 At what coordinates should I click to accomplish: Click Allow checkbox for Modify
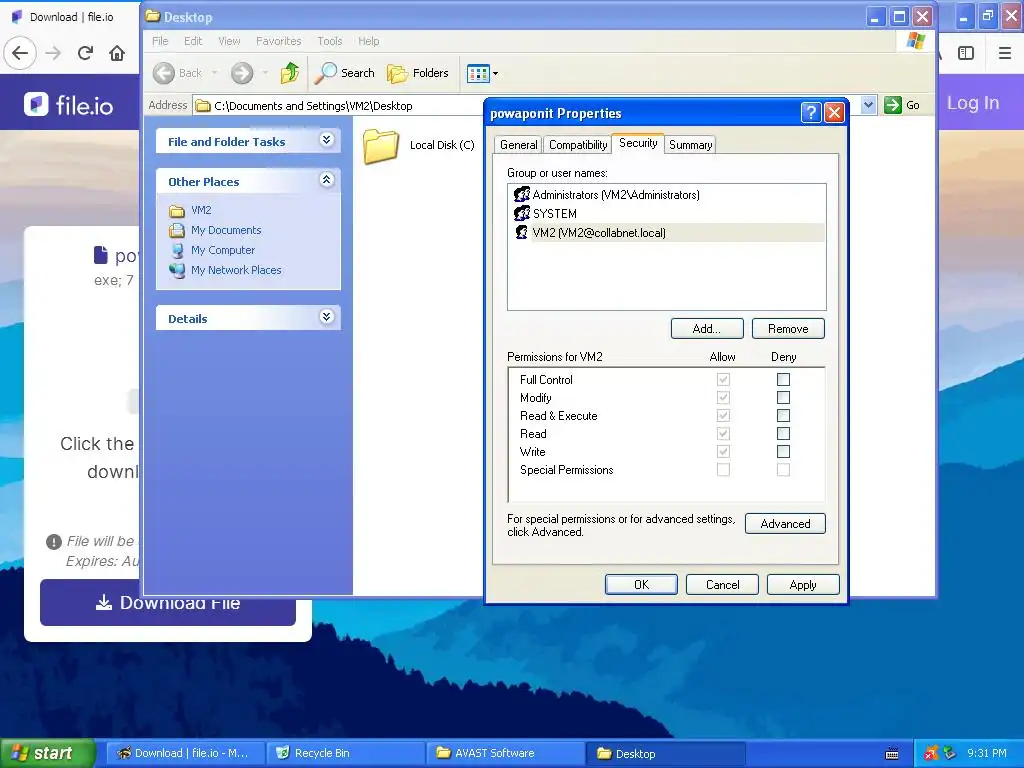pyautogui.click(x=723, y=397)
